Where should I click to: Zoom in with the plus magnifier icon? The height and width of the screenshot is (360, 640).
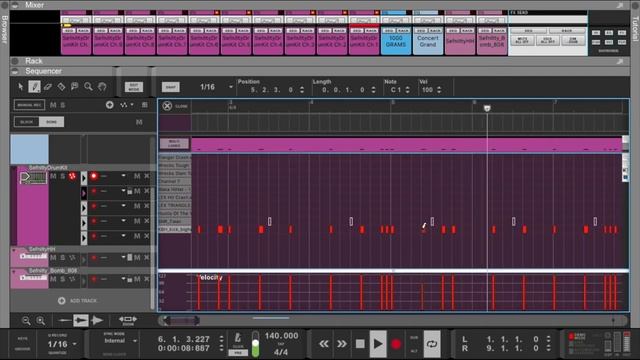(x=40, y=320)
